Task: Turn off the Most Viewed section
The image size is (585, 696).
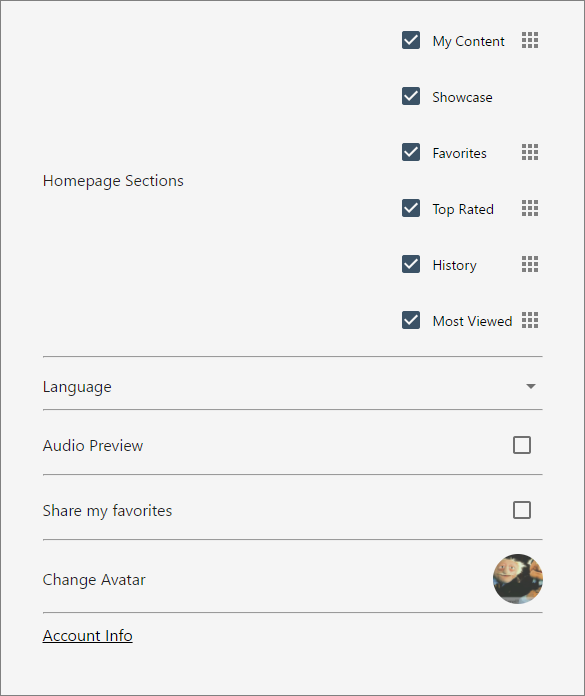Action: pyautogui.click(x=411, y=320)
